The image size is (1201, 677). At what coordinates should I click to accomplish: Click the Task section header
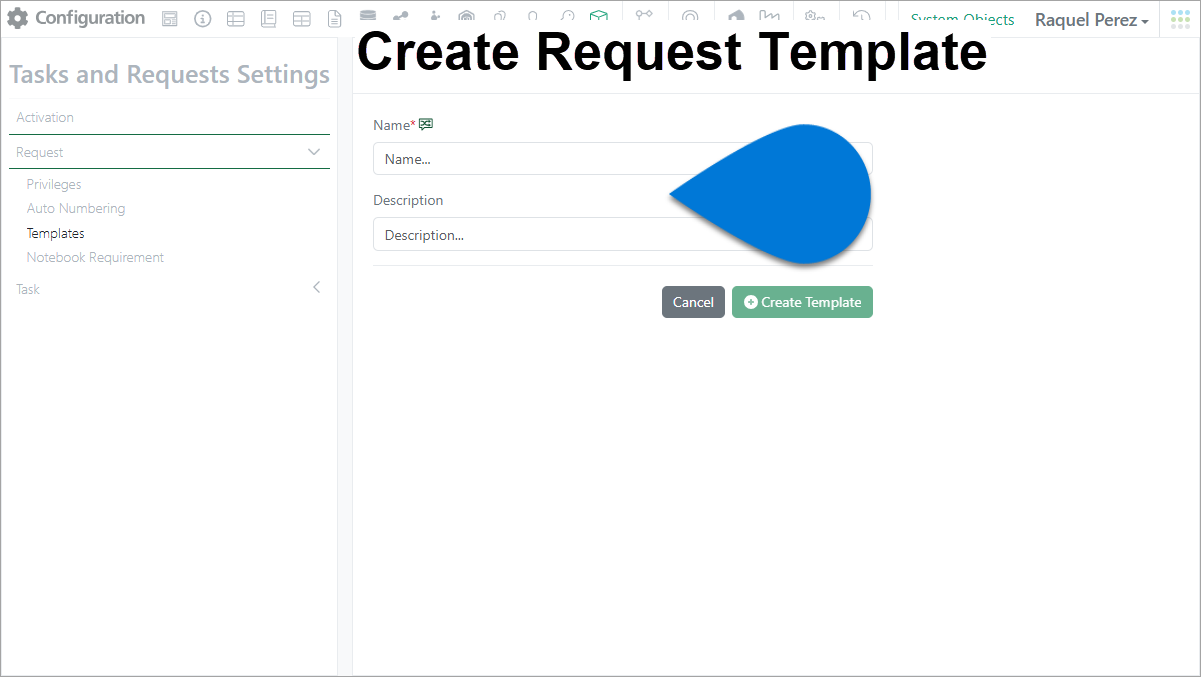(x=169, y=289)
